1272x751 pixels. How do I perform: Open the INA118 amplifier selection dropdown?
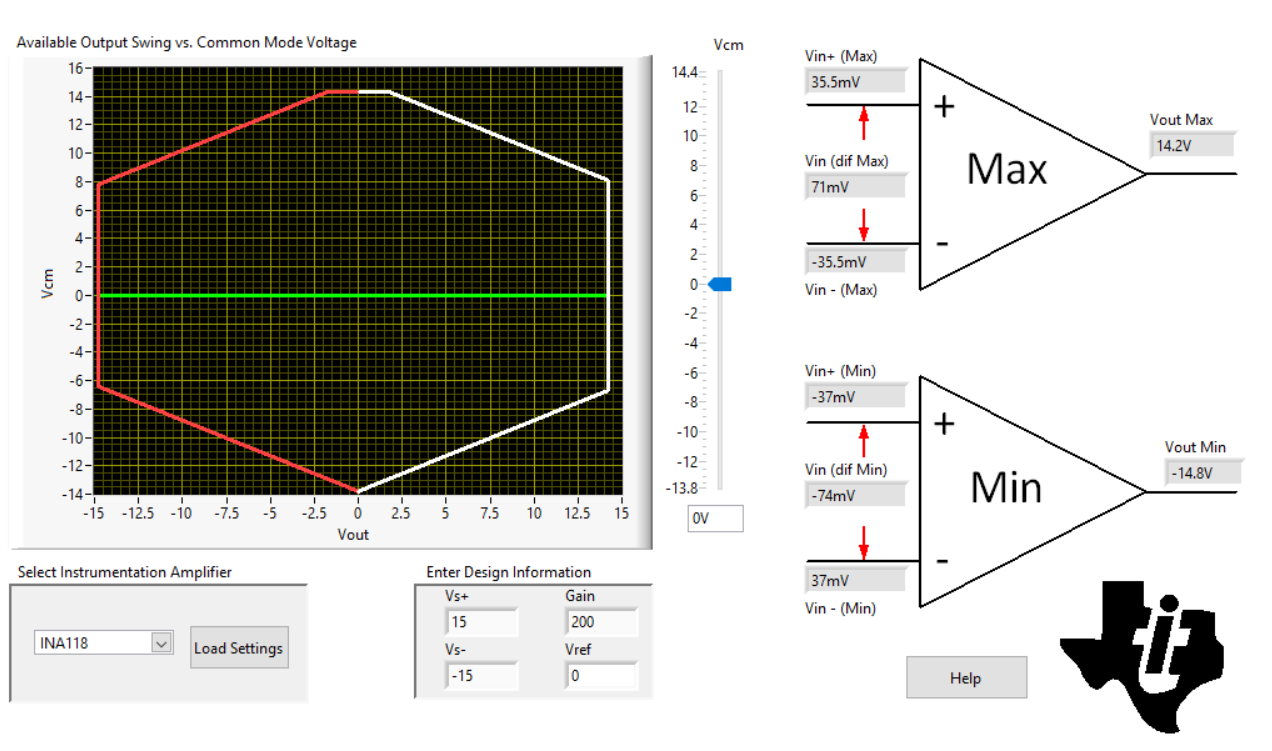click(161, 643)
